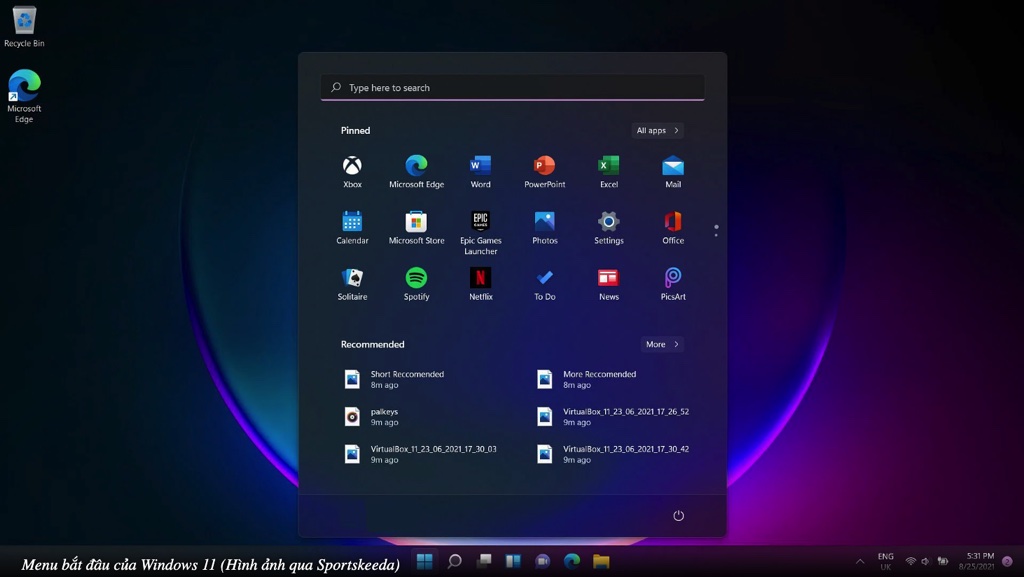Open the clock and date panel
1024x577 pixels.
point(979,561)
